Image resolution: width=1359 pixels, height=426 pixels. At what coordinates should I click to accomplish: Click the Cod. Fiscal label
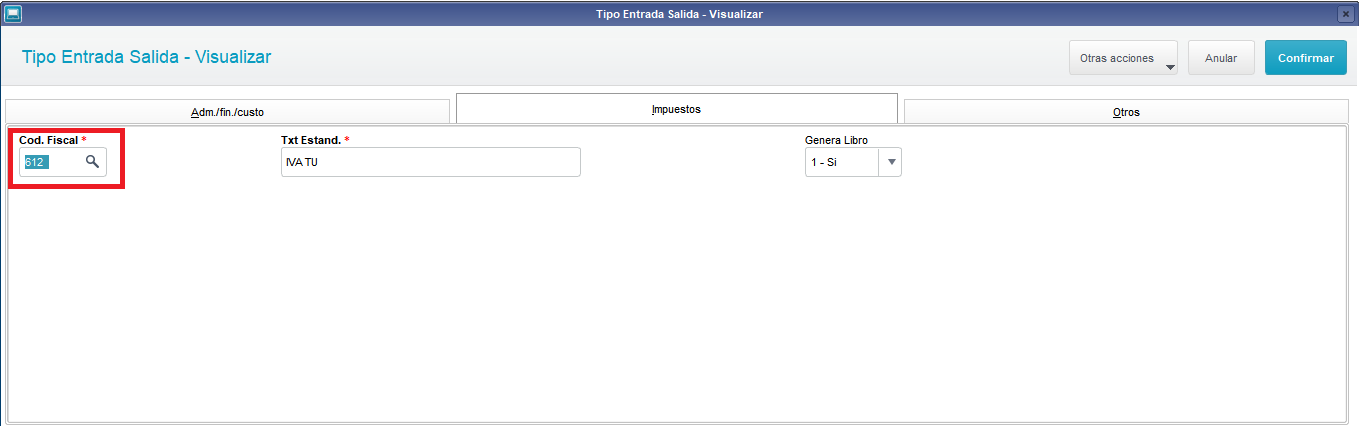[47, 140]
